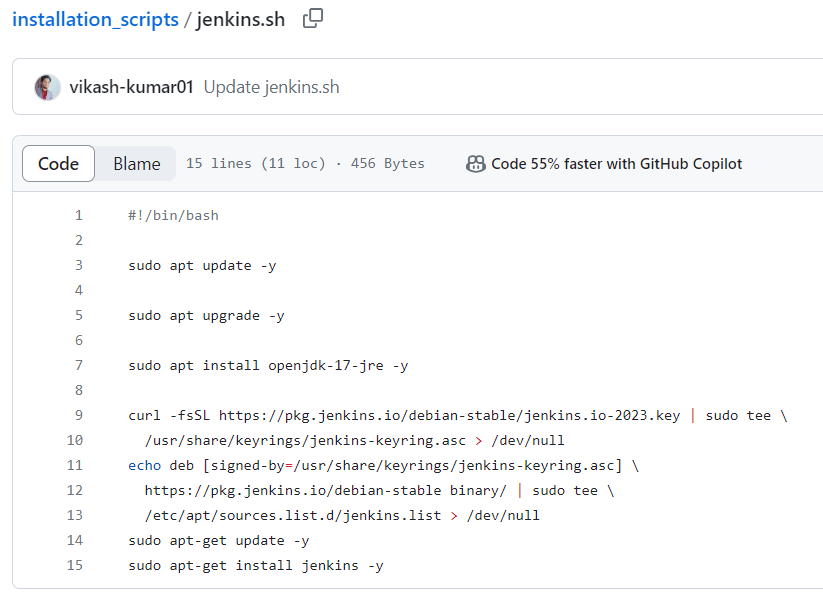Select line number 12
Image resolution: width=823 pixels, height=592 pixels.
click(x=75, y=490)
